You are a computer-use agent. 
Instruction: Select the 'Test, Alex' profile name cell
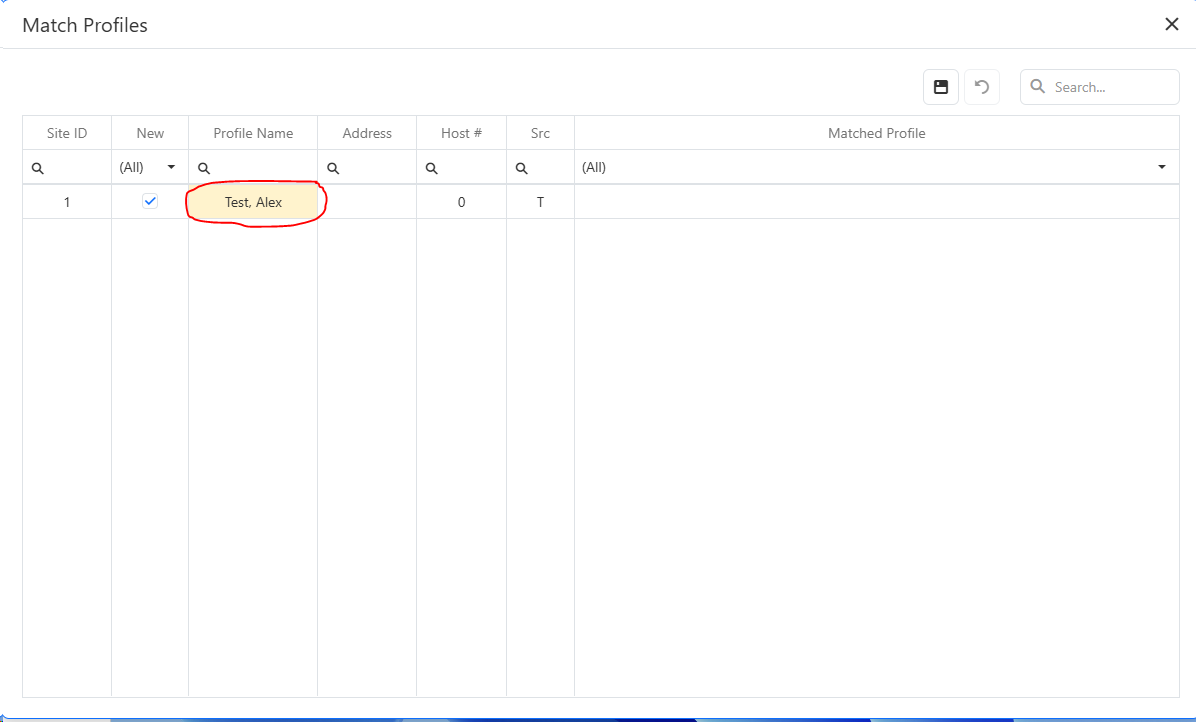(253, 202)
